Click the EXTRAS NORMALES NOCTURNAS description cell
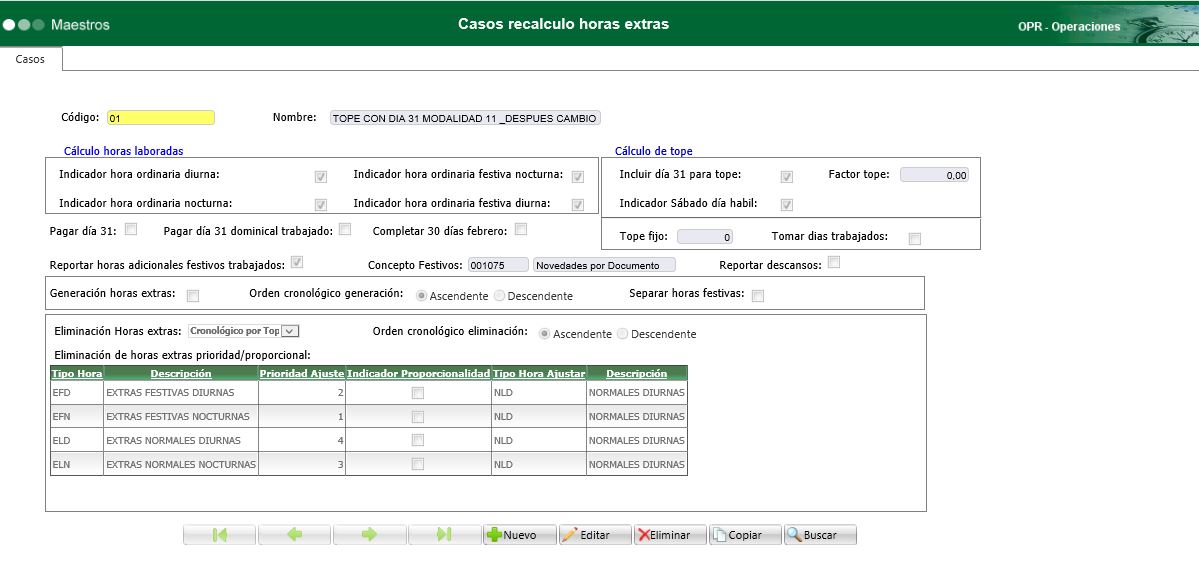Viewport: 1199px width, 570px height. pyautogui.click(x=180, y=464)
